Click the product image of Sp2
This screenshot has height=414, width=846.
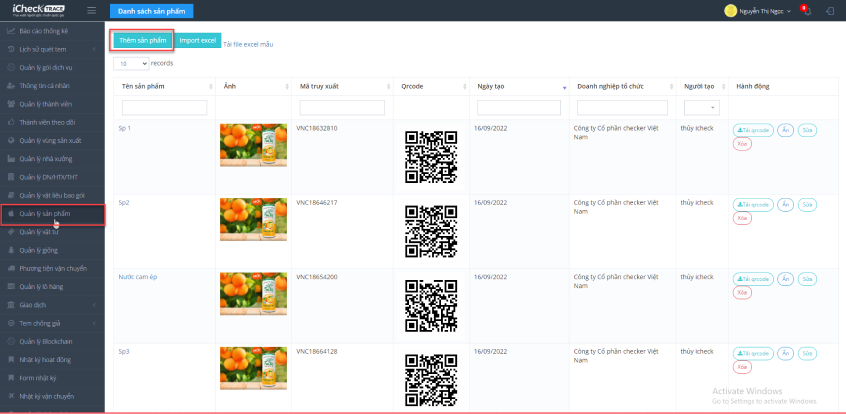(253, 219)
